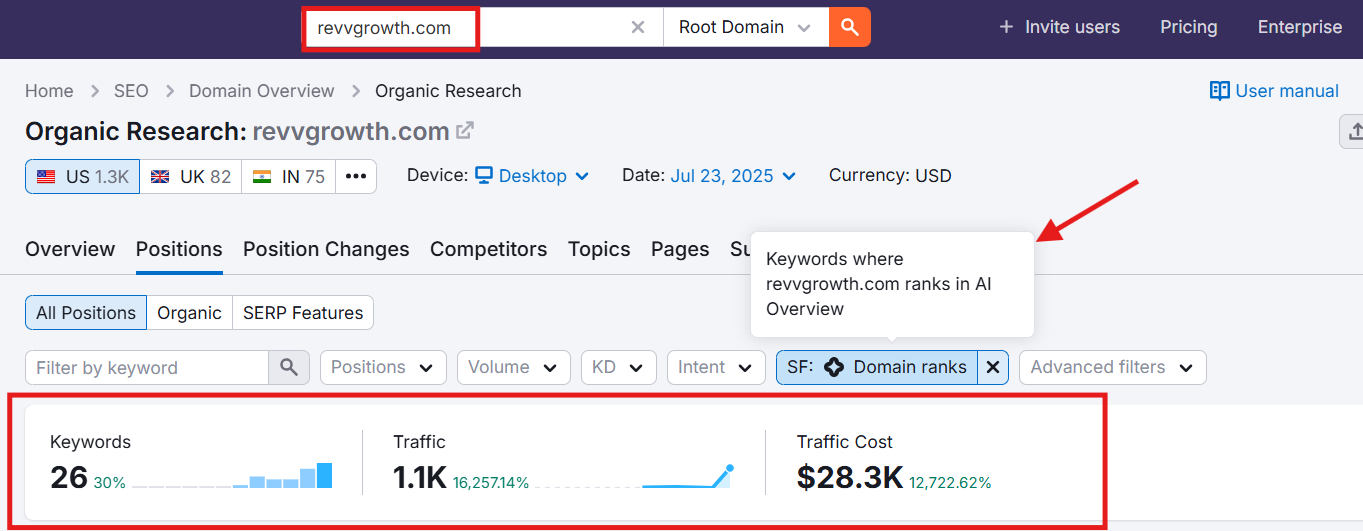Switch to the Competitors tab
The height and width of the screenshot is (531, 1363).
click(x=488, y=249)
